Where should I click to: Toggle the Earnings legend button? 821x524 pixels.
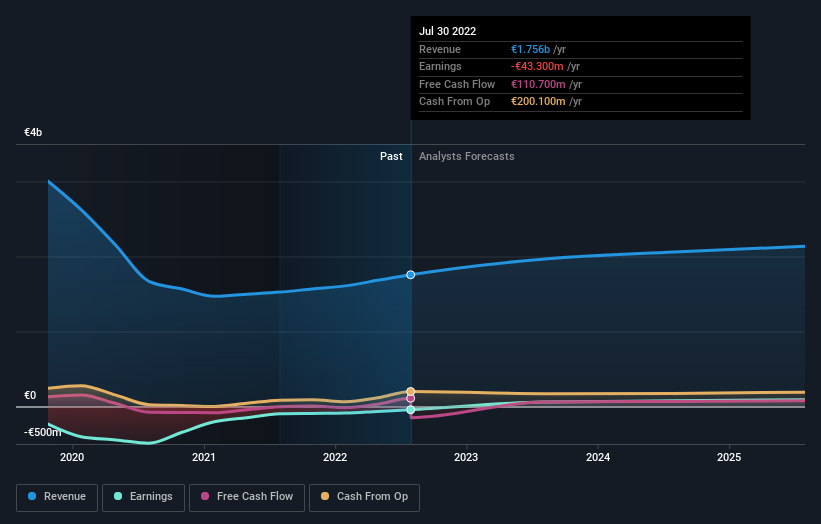tap(143, 497)
